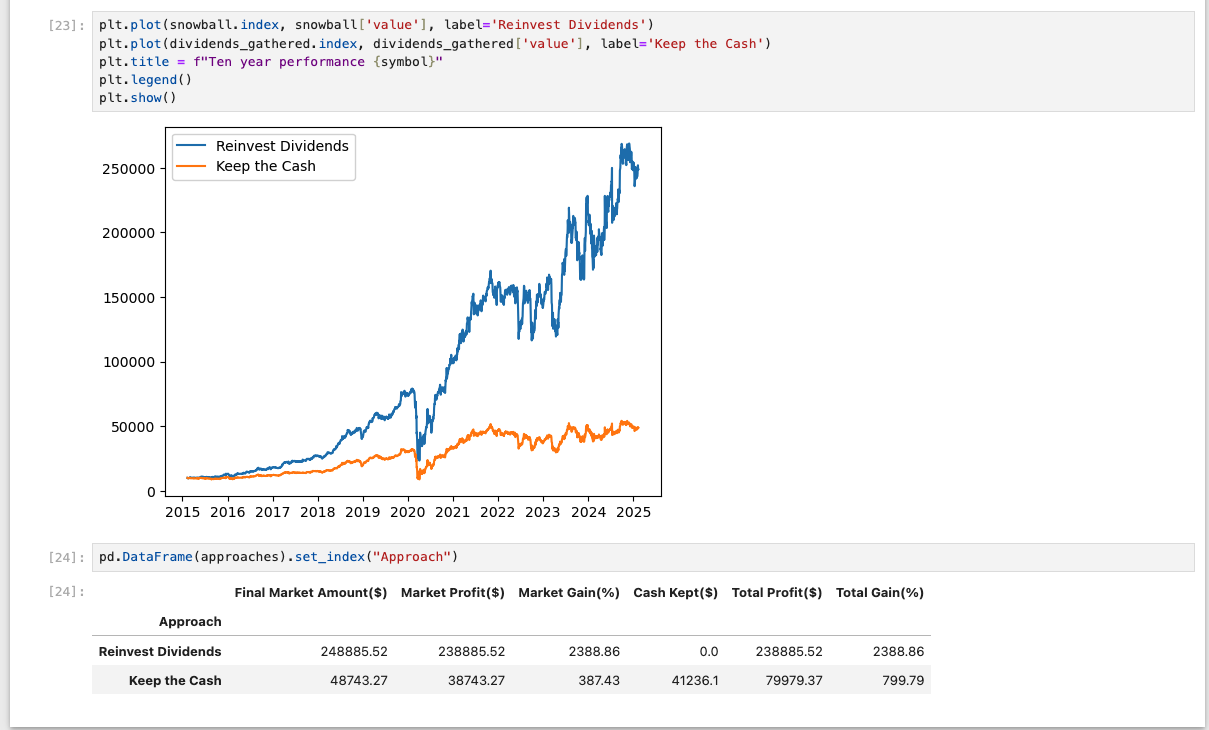Click the 'Market Profit($)' column header
Viewport: 1209px width, 730px height.
pos(452,593)
